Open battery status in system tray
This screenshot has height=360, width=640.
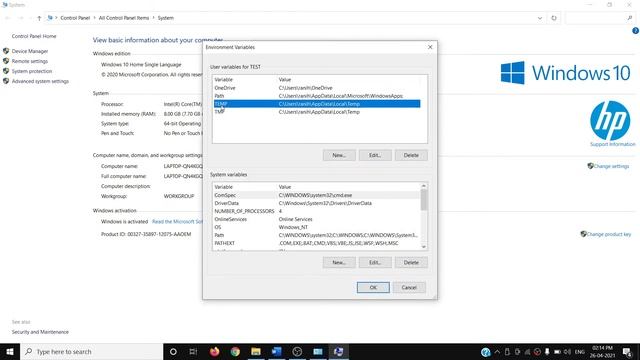pyautogui.click(x=557, y=352)
